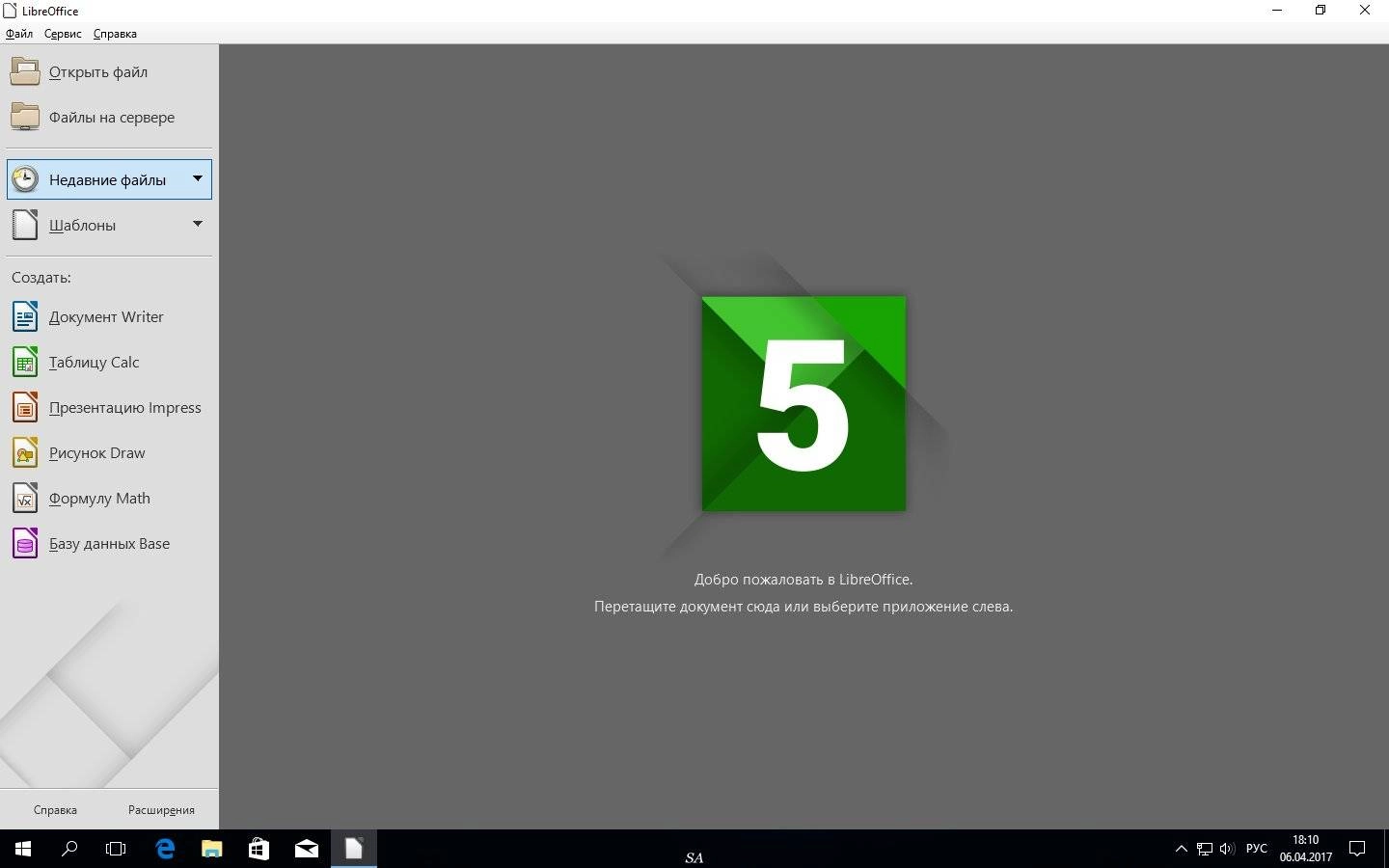Image resolution: width=1389 pixels, height=868 pixels.
Task: Click the Расширения button
Action: pos(161,810)
